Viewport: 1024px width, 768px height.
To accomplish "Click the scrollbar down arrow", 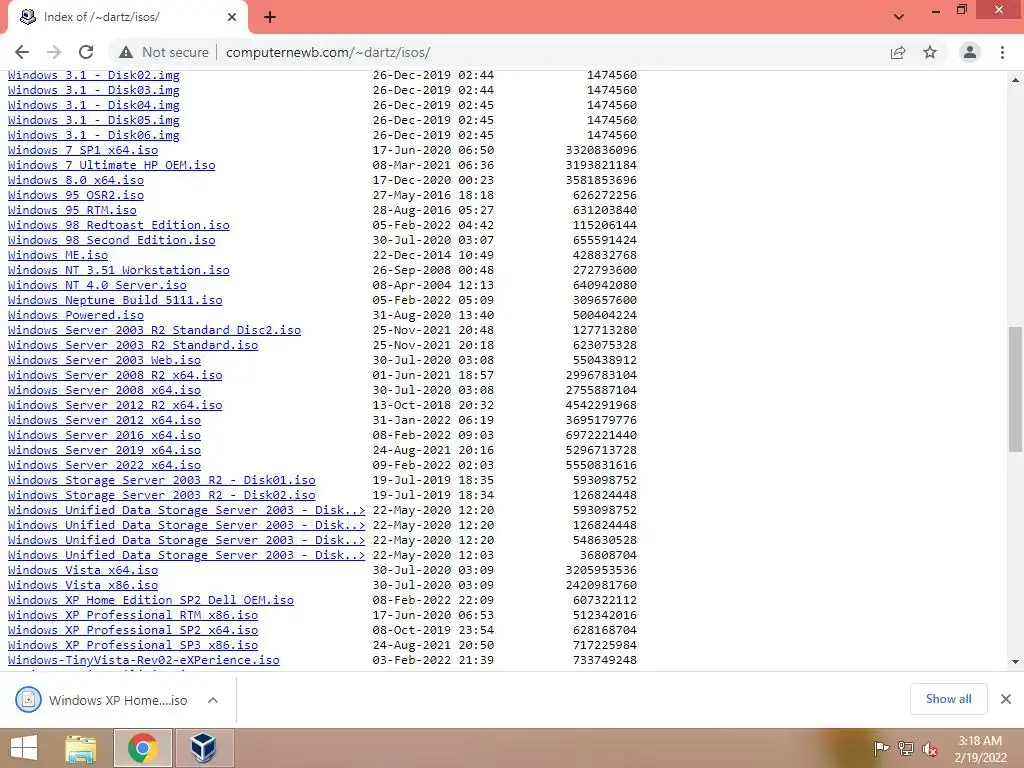I will point(1015,662).
